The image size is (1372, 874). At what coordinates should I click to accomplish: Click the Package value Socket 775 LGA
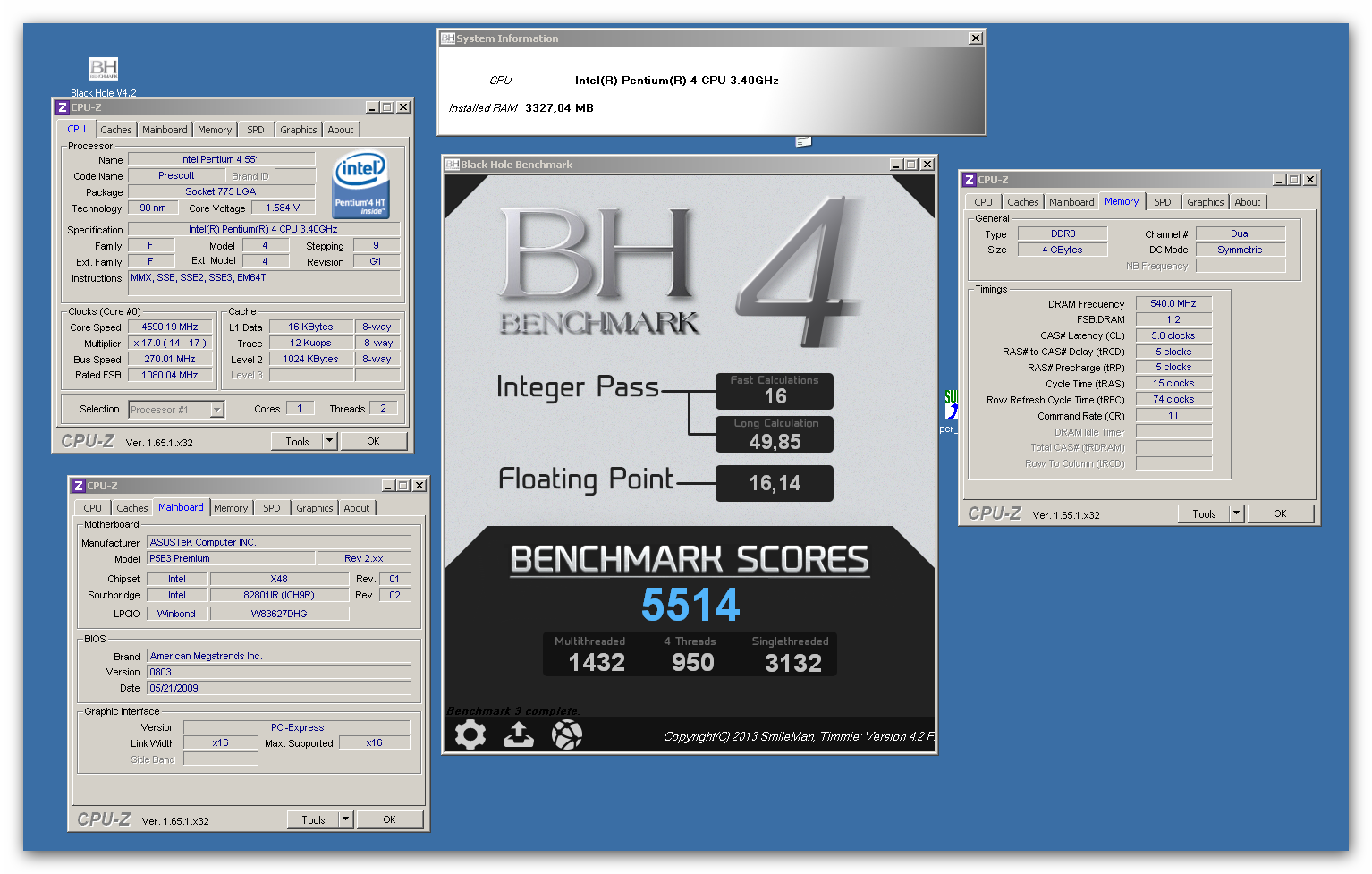click(x=221, y=192)
